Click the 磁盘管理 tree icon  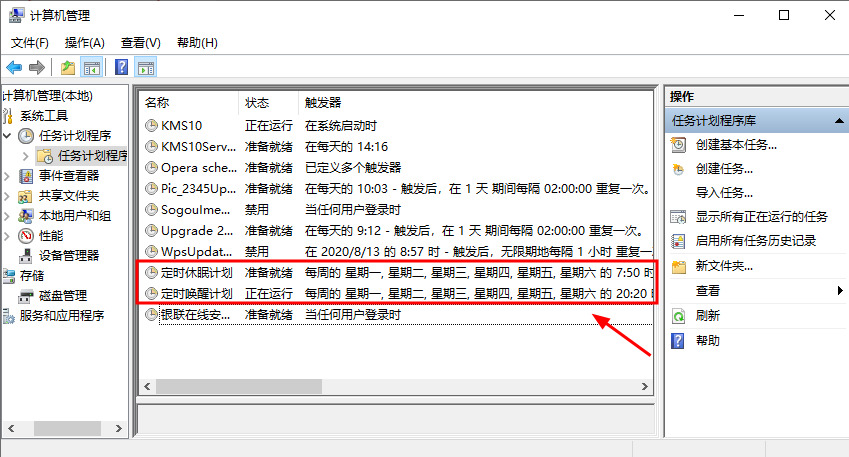pos(26,296)
